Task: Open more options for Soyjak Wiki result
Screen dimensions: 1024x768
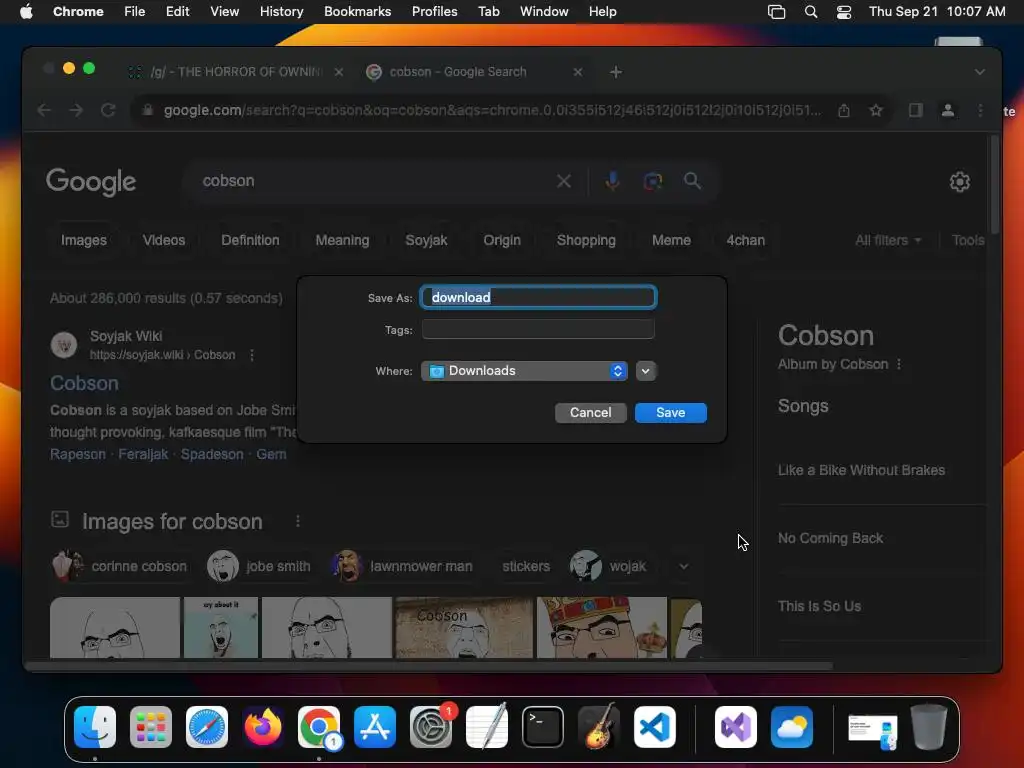Action: pyautogui.click(x=251, y=355)
